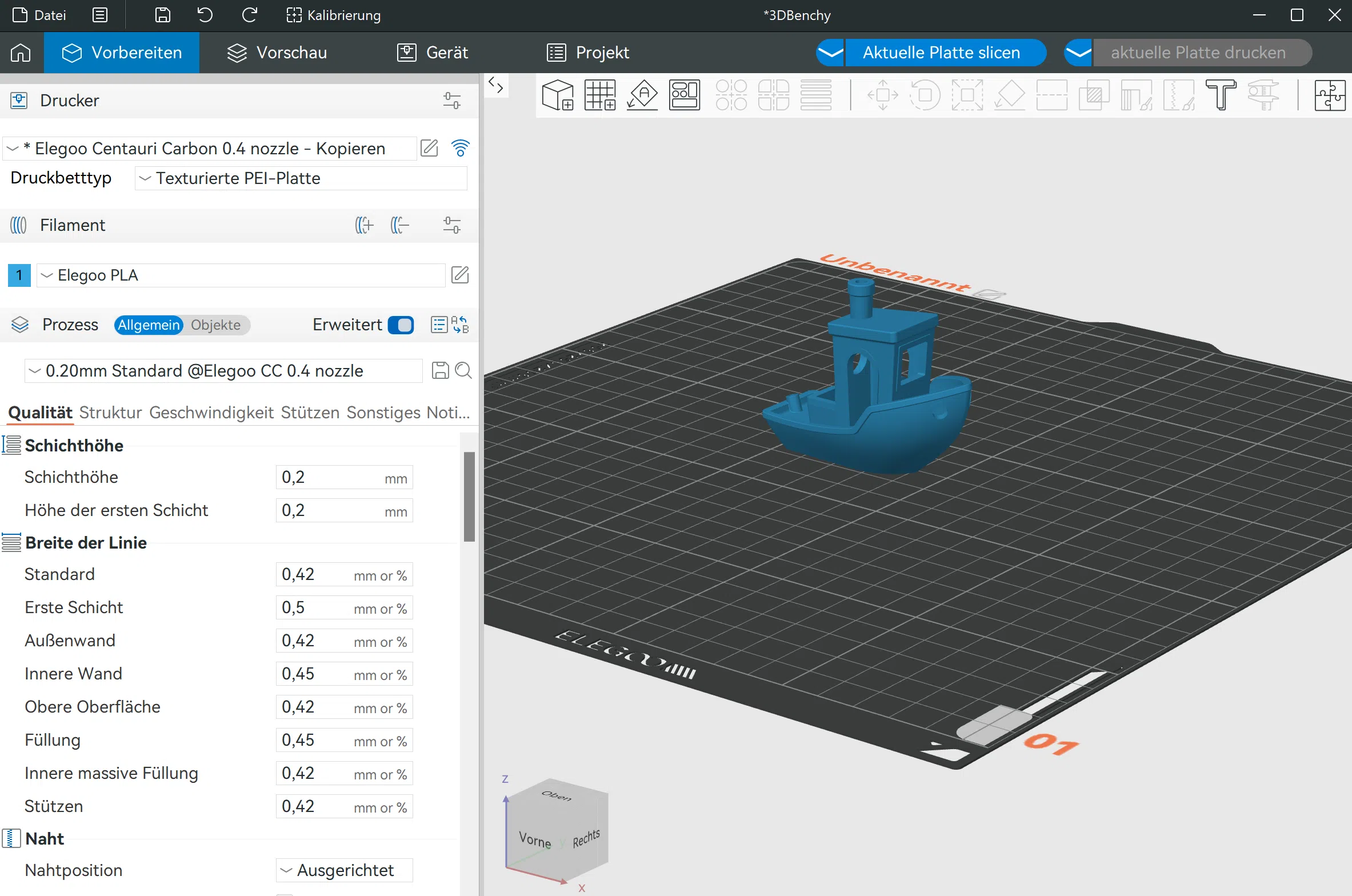Select the Mesh boolean tool

pyautogui.click(x=1094, y=95)
